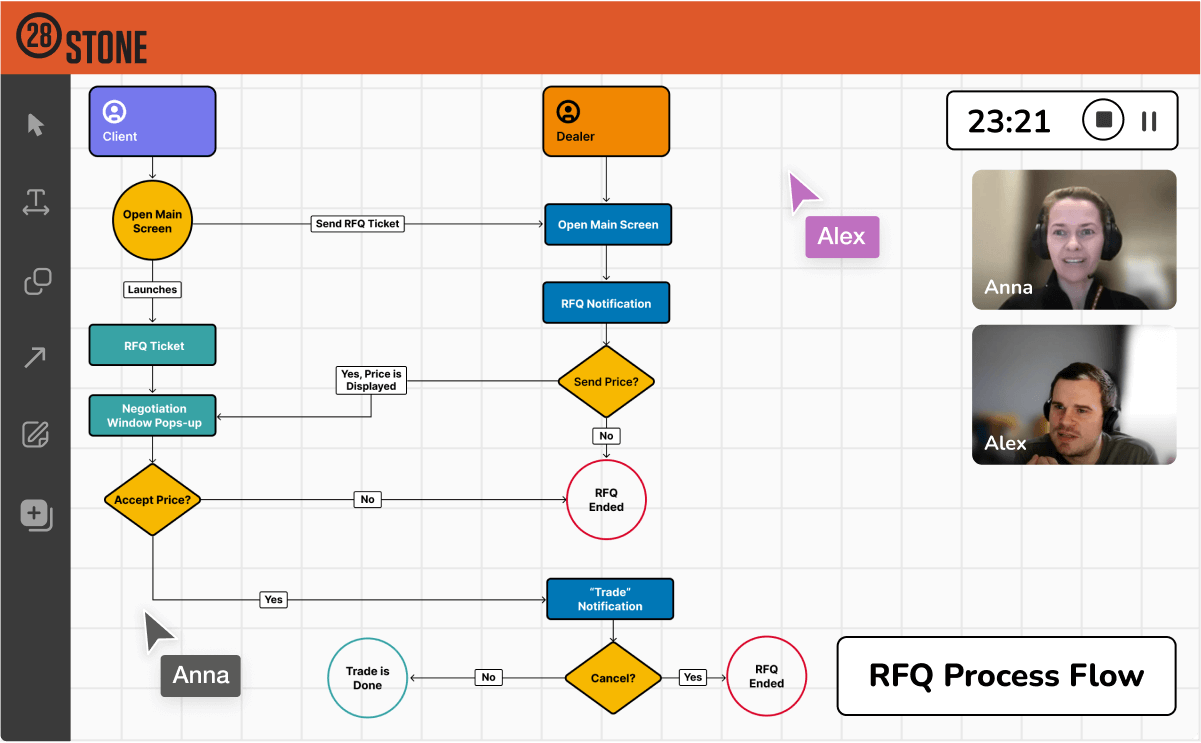
Task: Click the Send Price? decision diamond
Action: coord(606,382)
